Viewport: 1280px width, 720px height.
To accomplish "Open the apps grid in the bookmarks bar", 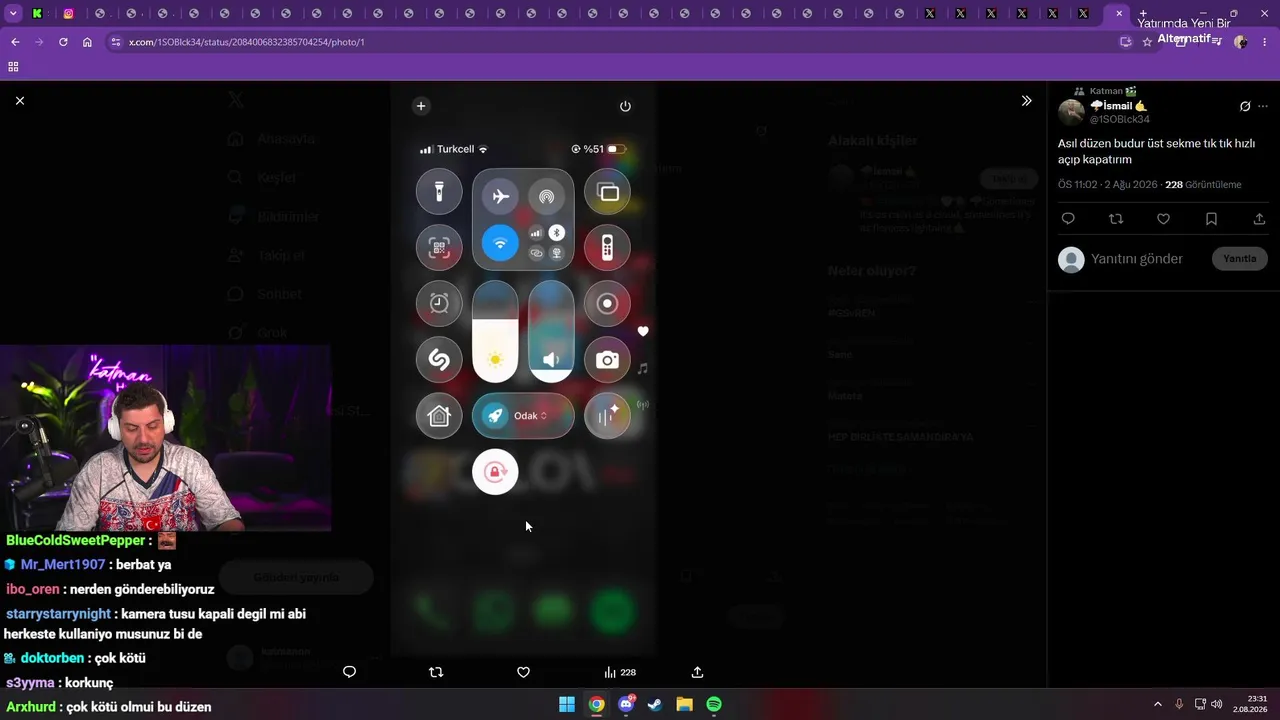I will point(13,67).
